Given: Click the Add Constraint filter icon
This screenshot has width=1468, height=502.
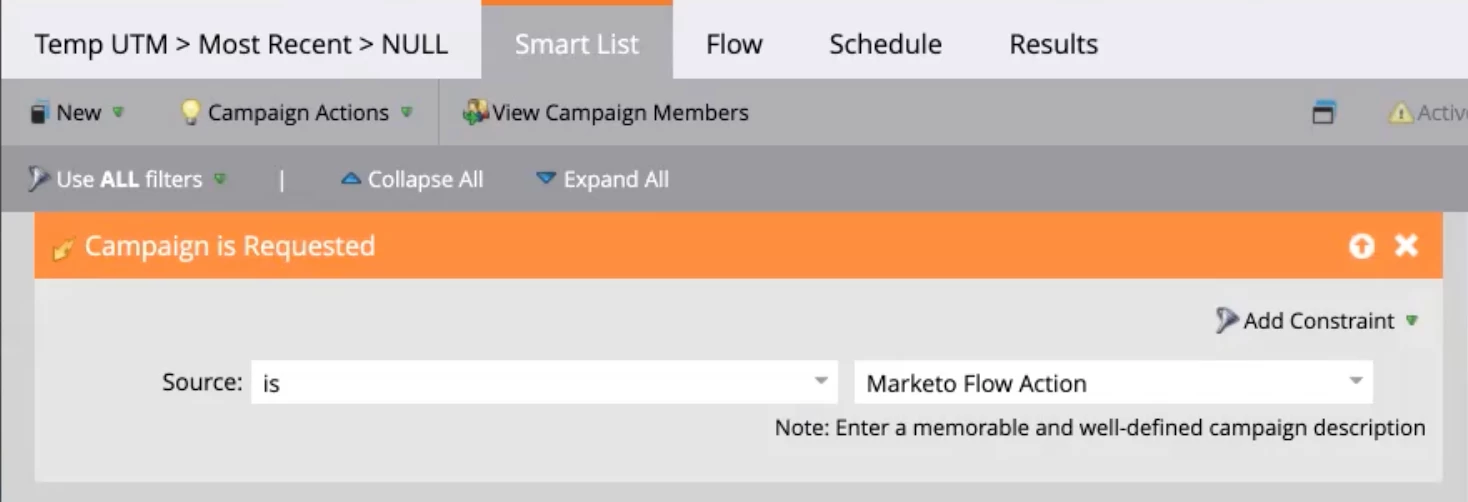Looking at the screenshot, I should click(x=1227, y=321).
